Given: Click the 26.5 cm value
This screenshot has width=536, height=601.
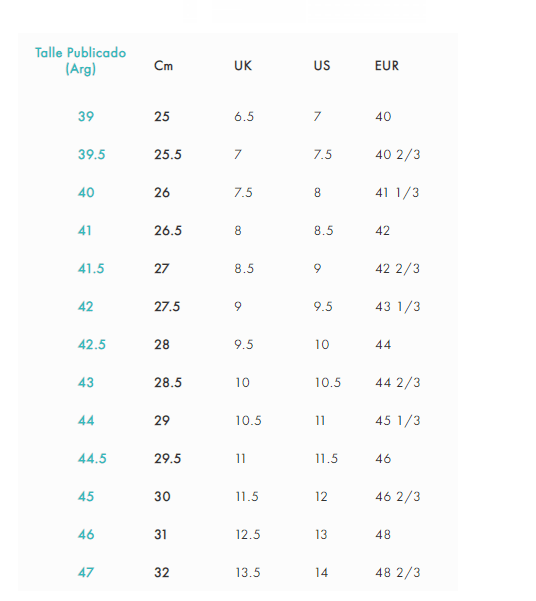Looking at the screenshot, I should pyautogui.click(x=168, y=230).
